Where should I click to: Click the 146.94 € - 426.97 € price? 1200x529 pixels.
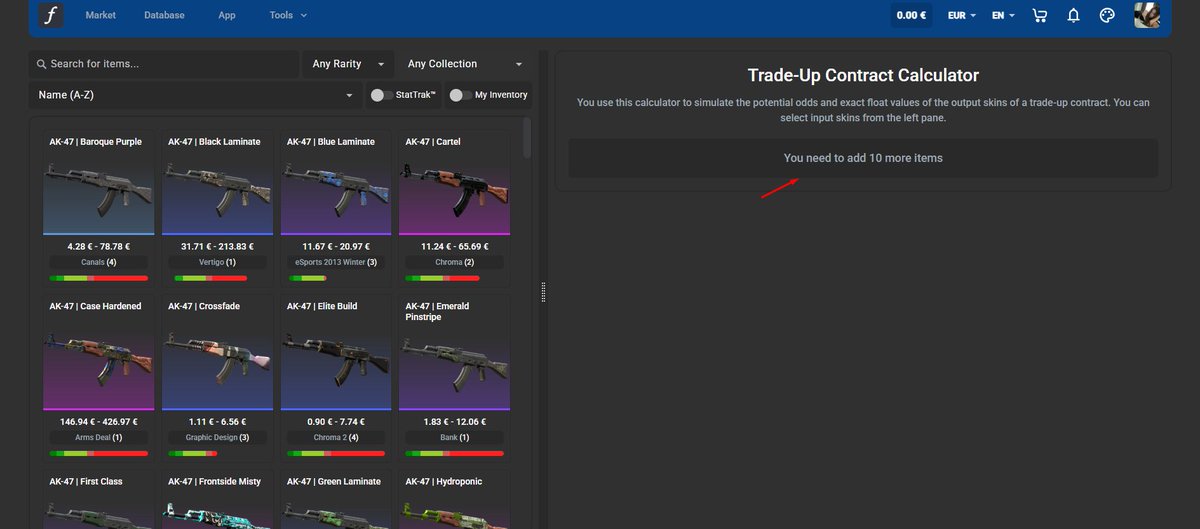point(99,423)
